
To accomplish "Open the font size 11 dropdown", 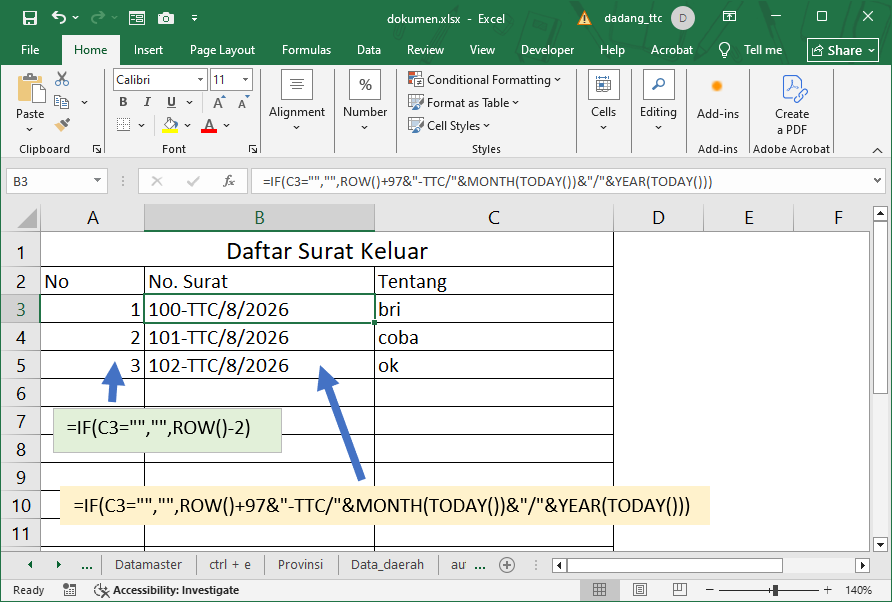I will click(245, 80).
